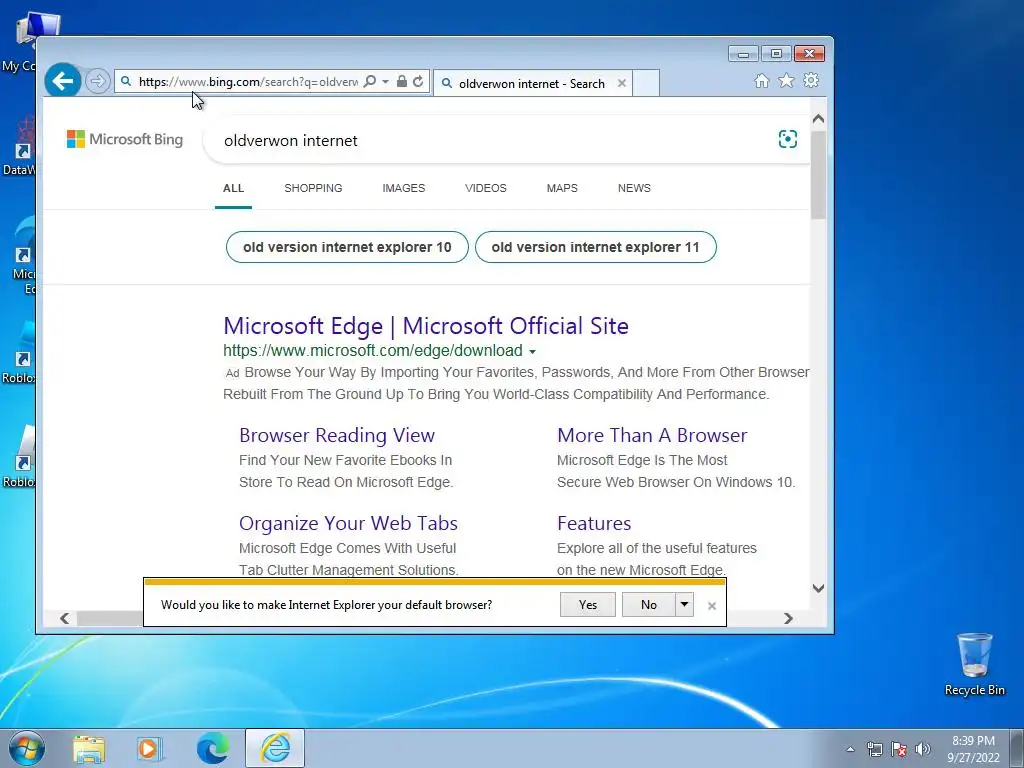The image size is (1024, 768).
Task: Open Bing visual search camera icon
Action: click(788, 139)
